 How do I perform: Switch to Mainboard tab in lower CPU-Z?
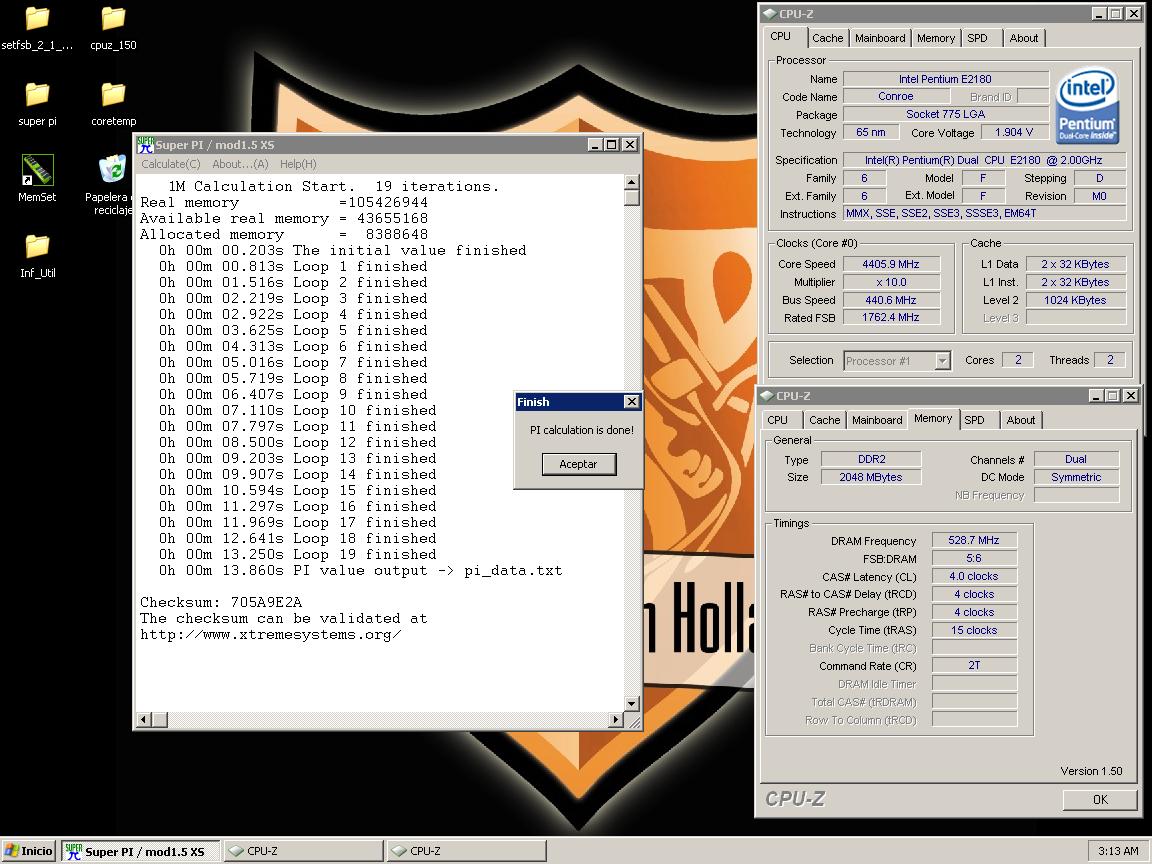coord(876,420)
